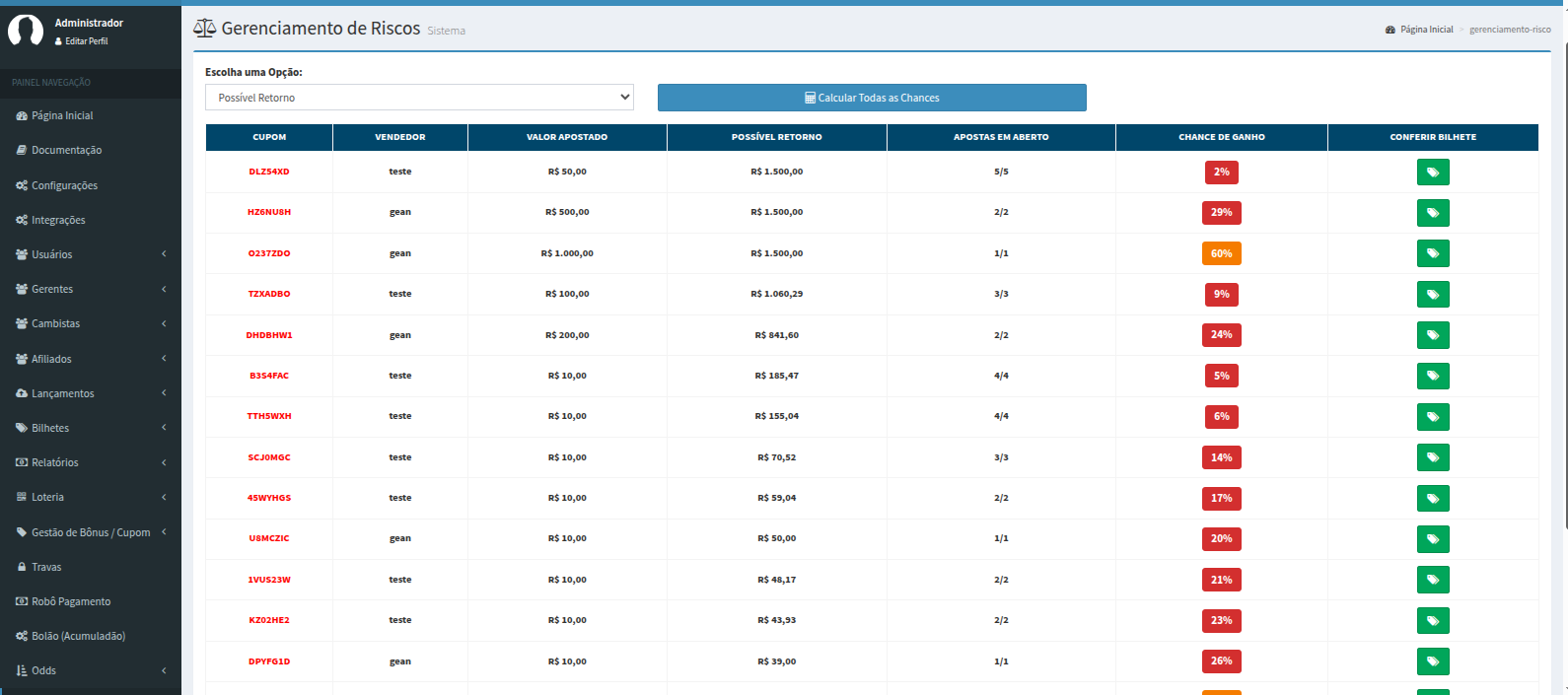Open the Integrações menu item
The height and width of the screenshot is (695, 1568).
[58, 220]
